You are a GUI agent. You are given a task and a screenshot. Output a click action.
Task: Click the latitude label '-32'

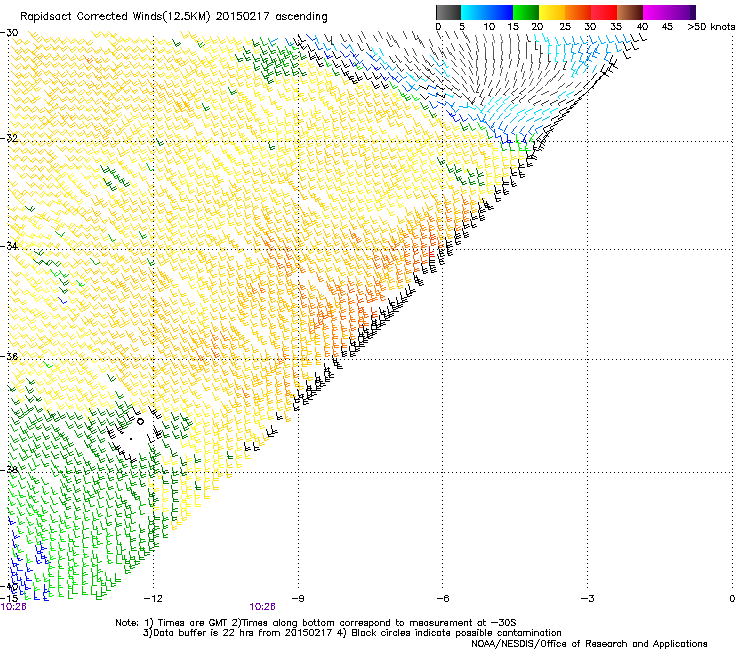(9, 138)
